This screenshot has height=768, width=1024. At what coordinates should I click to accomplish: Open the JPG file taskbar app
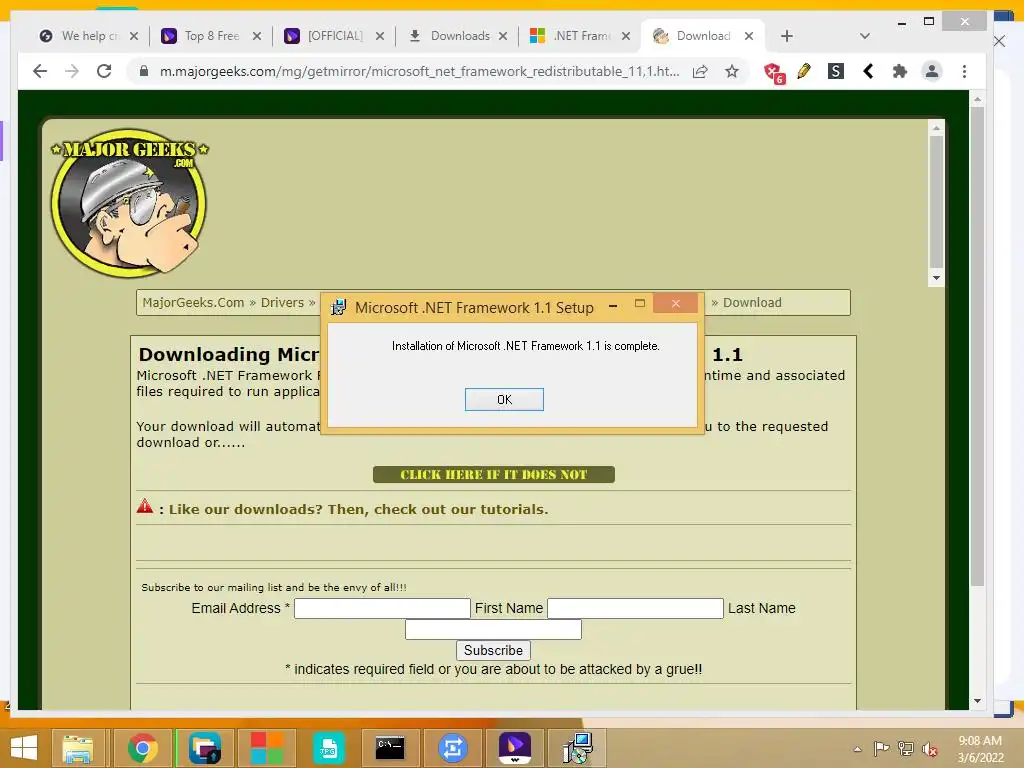328,748
